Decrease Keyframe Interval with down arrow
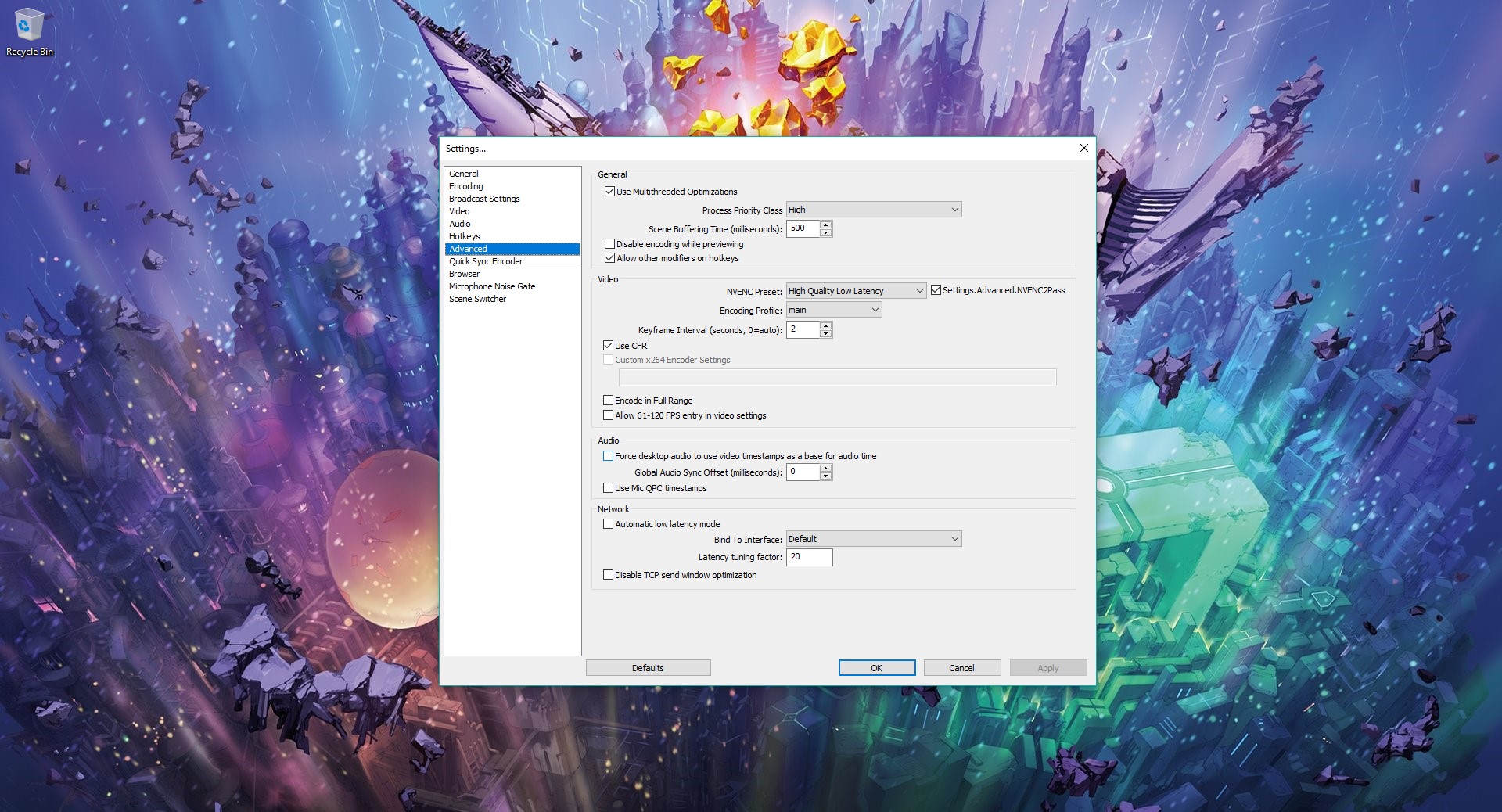Image resolution: width=1502 pixels, height=812 pixels. (826, 333)
